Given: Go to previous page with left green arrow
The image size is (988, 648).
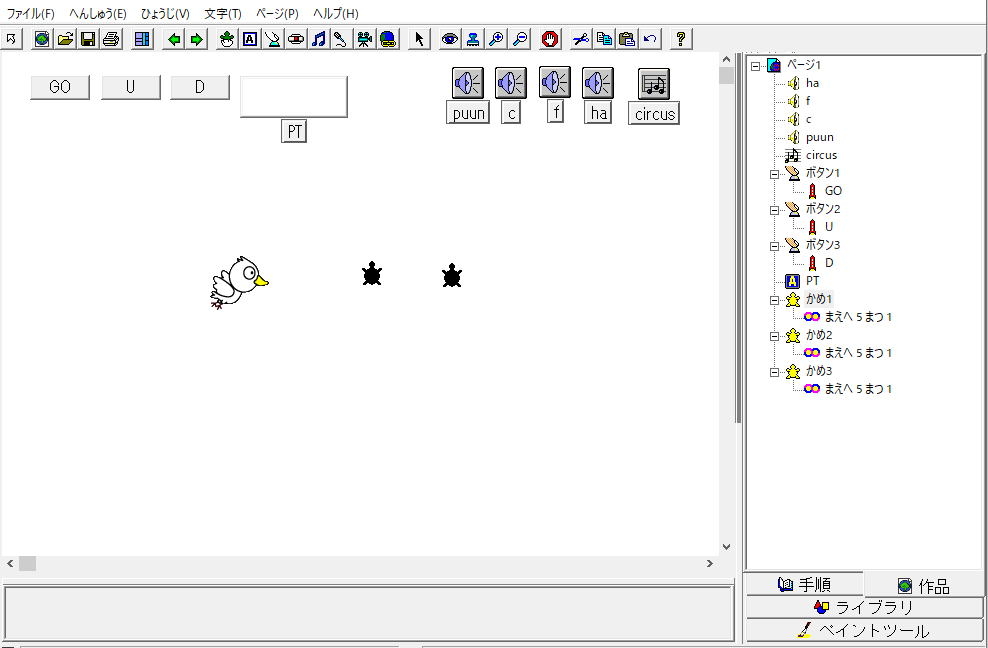Looking at the screenshot, I should 174,39.
